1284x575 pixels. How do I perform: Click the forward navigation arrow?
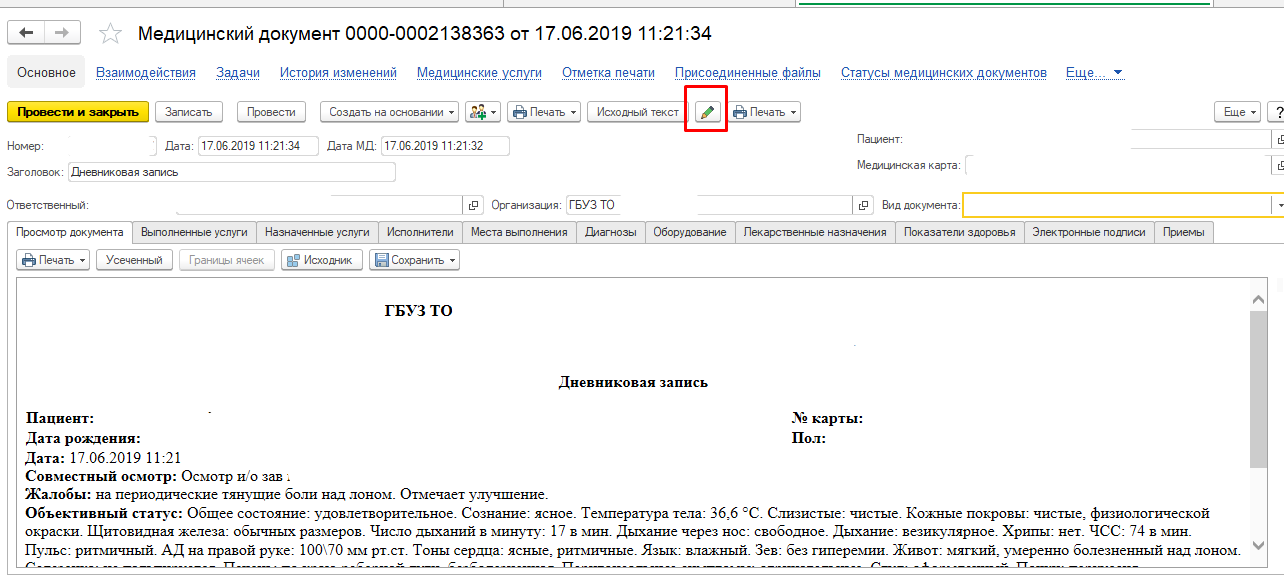click(62, 33)
